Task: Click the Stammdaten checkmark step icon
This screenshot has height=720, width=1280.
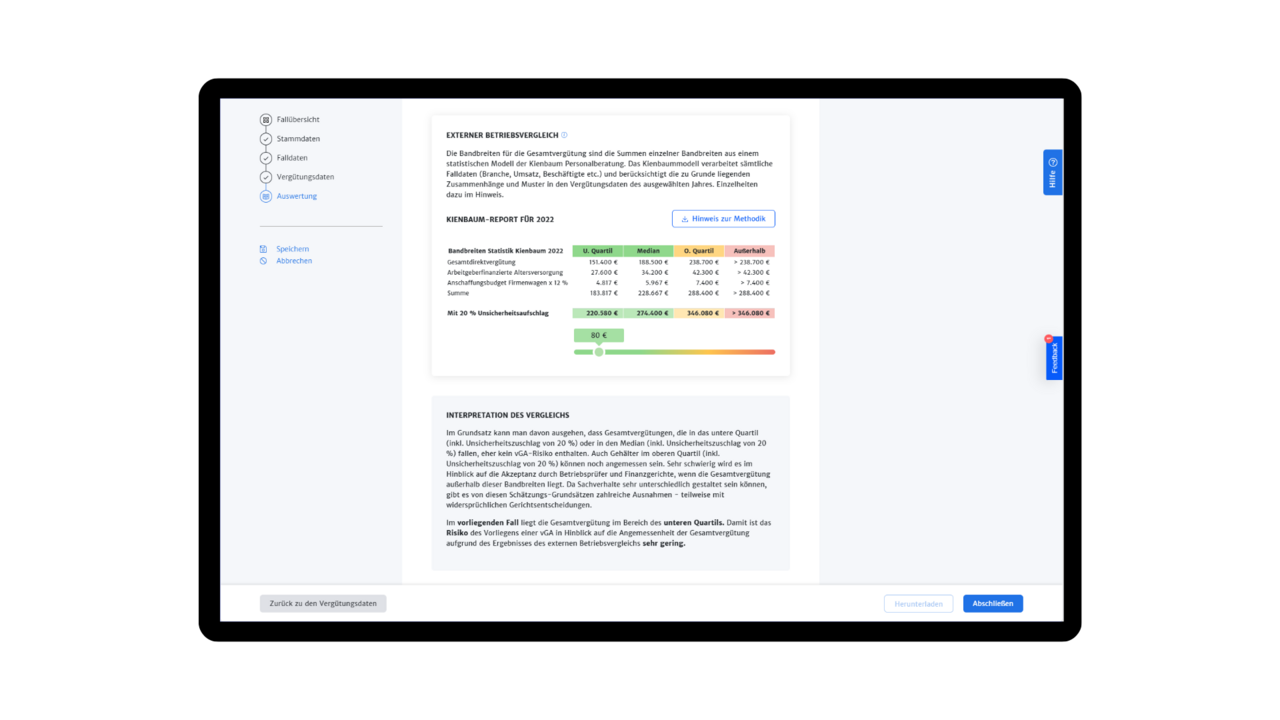Action: 266,139
